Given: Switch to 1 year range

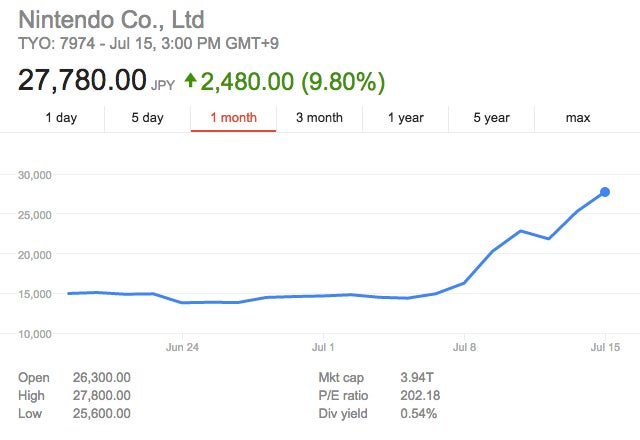Looking at the screenshot, I should 405,118.
